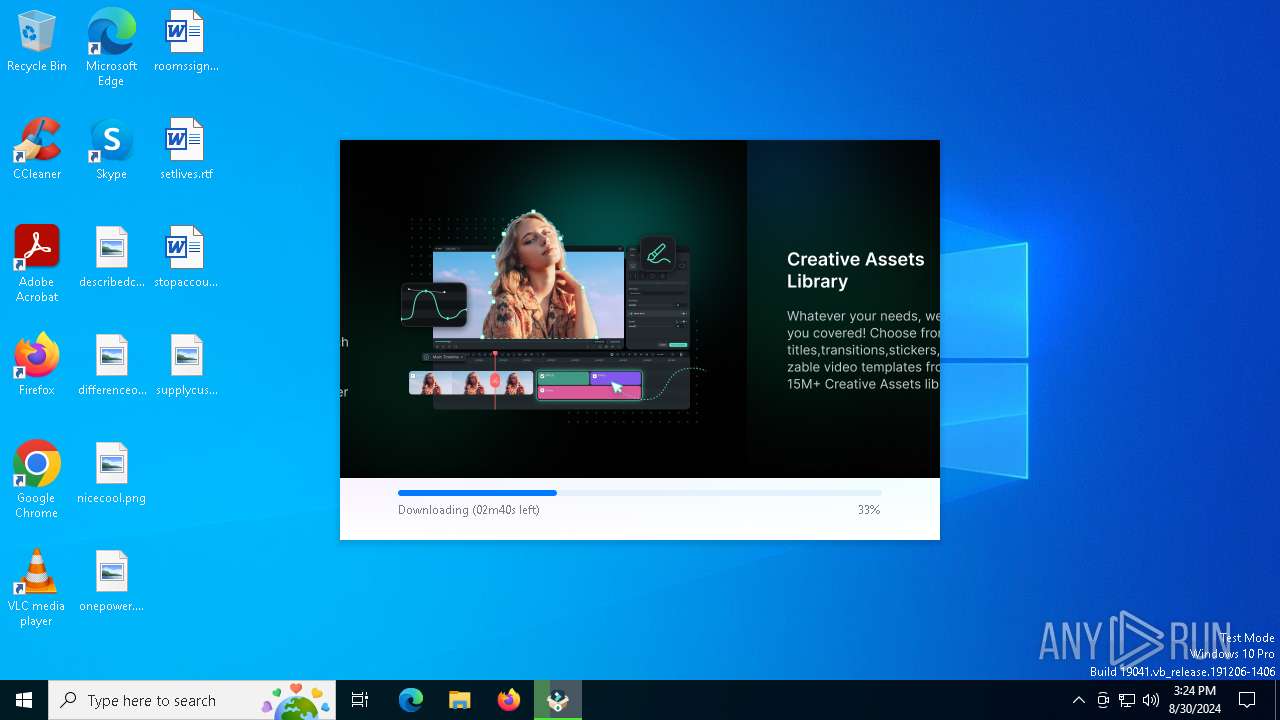Select the supplycus image file icon
Viewport: 1280px width, 720px height.
point(186,365)
